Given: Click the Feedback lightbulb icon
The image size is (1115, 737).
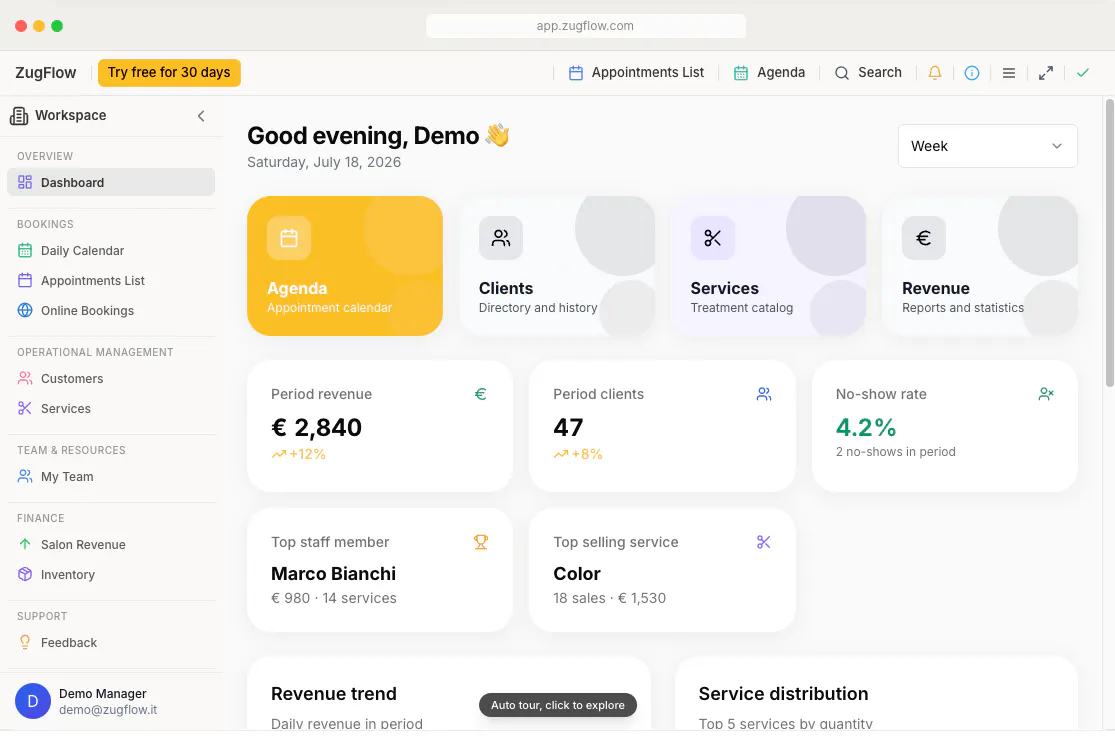Looking at the screenshot, I should click(x=25, y=642).
